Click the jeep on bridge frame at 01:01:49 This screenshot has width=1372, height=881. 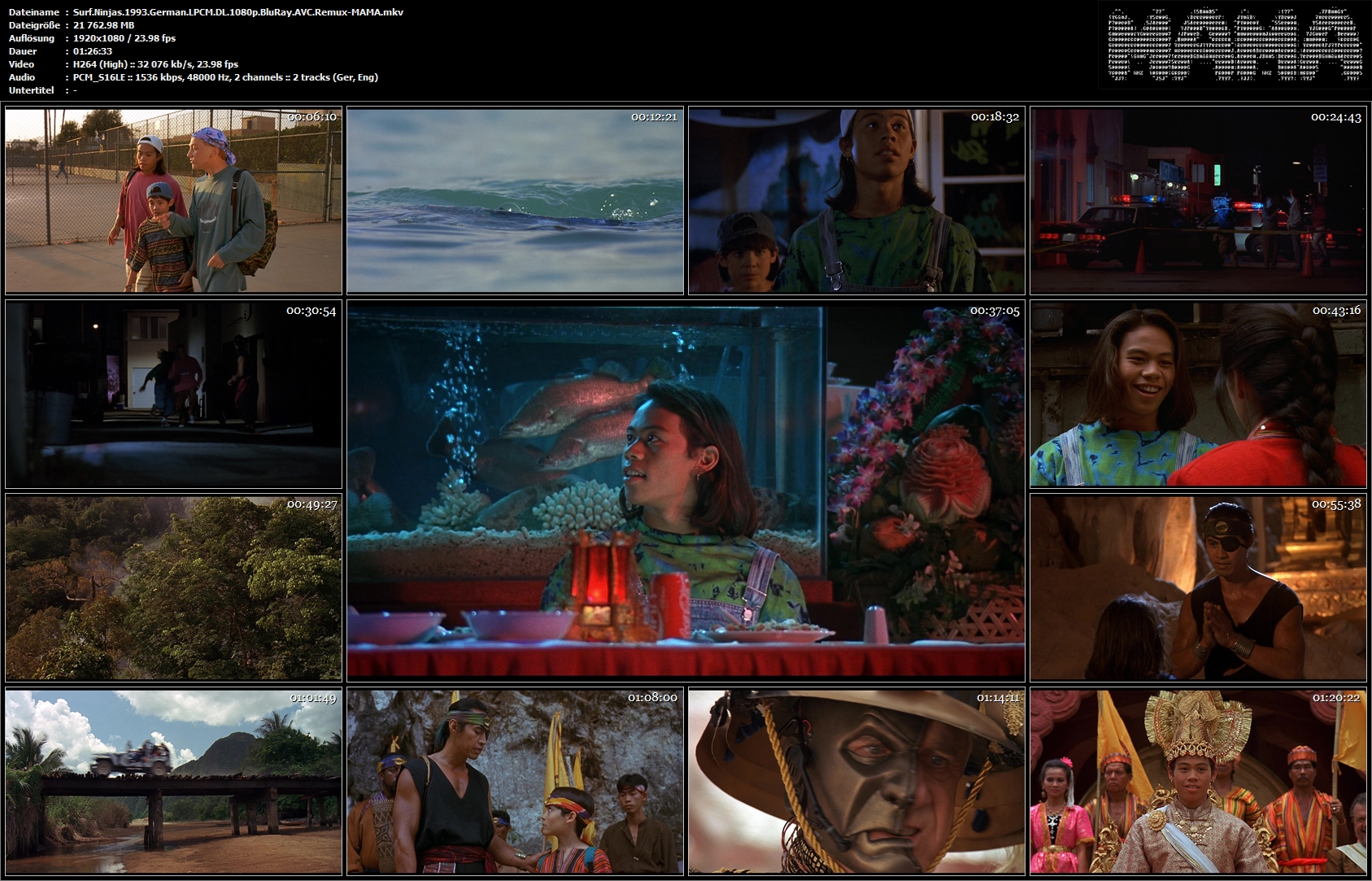click(173, 782)
